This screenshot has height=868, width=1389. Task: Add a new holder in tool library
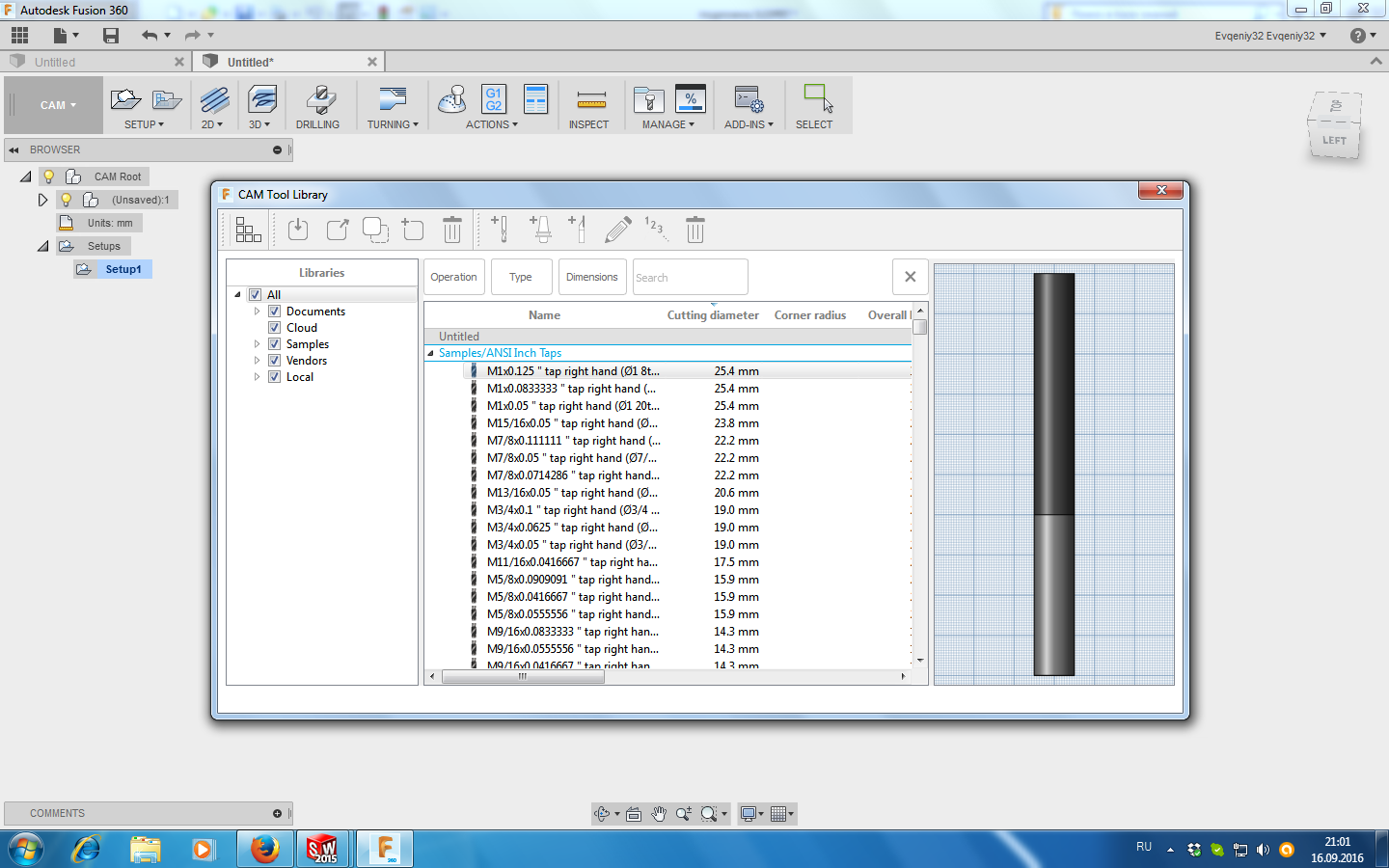(540, 230)
